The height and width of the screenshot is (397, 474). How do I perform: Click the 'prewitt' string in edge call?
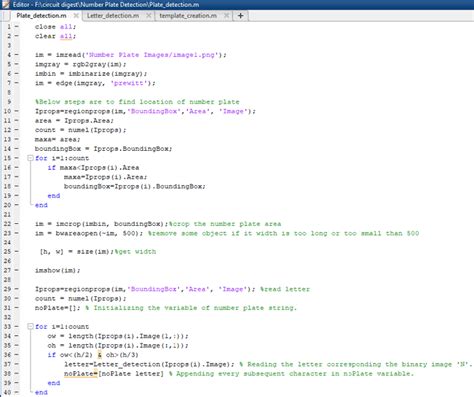pos(129,83)
